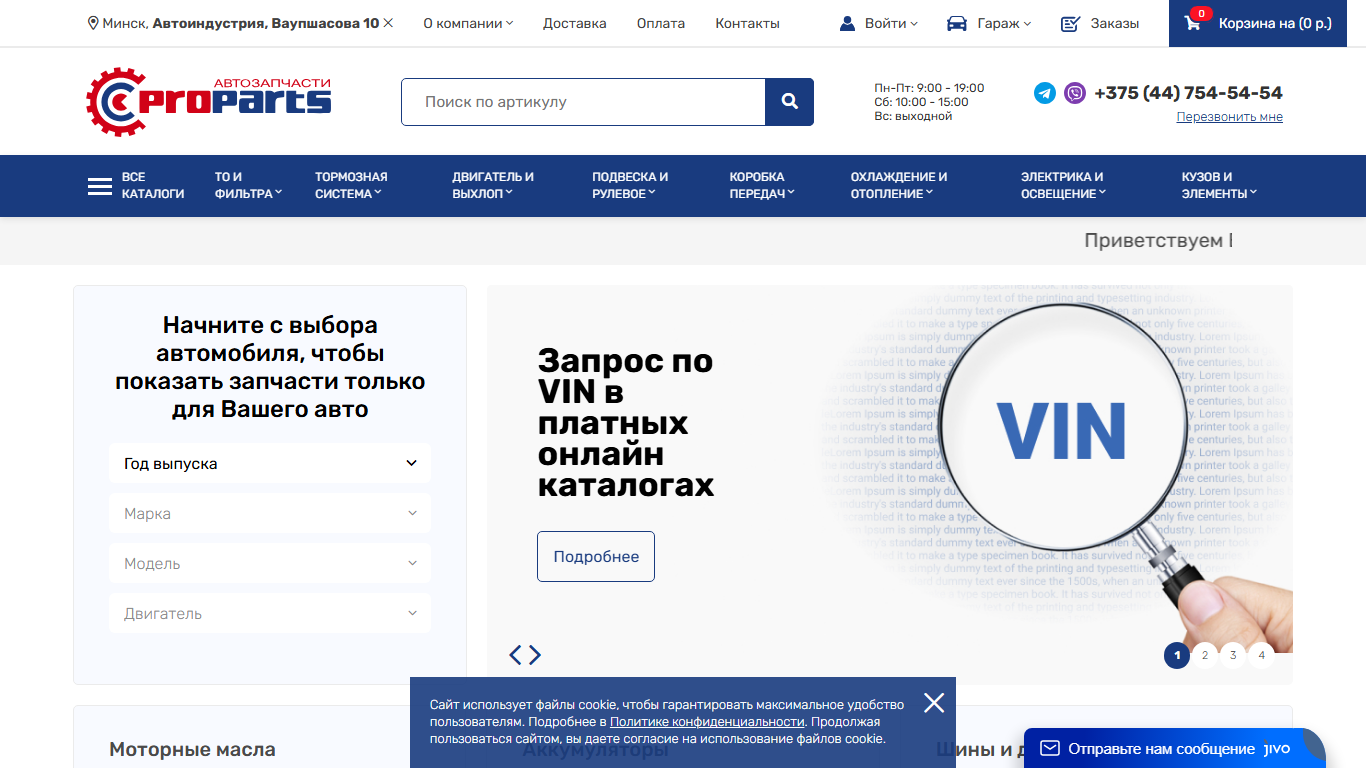Viewport: 1366px width, 768px height.
Task: Click envelope icon in chat widget
Action: coord(1050,748)
